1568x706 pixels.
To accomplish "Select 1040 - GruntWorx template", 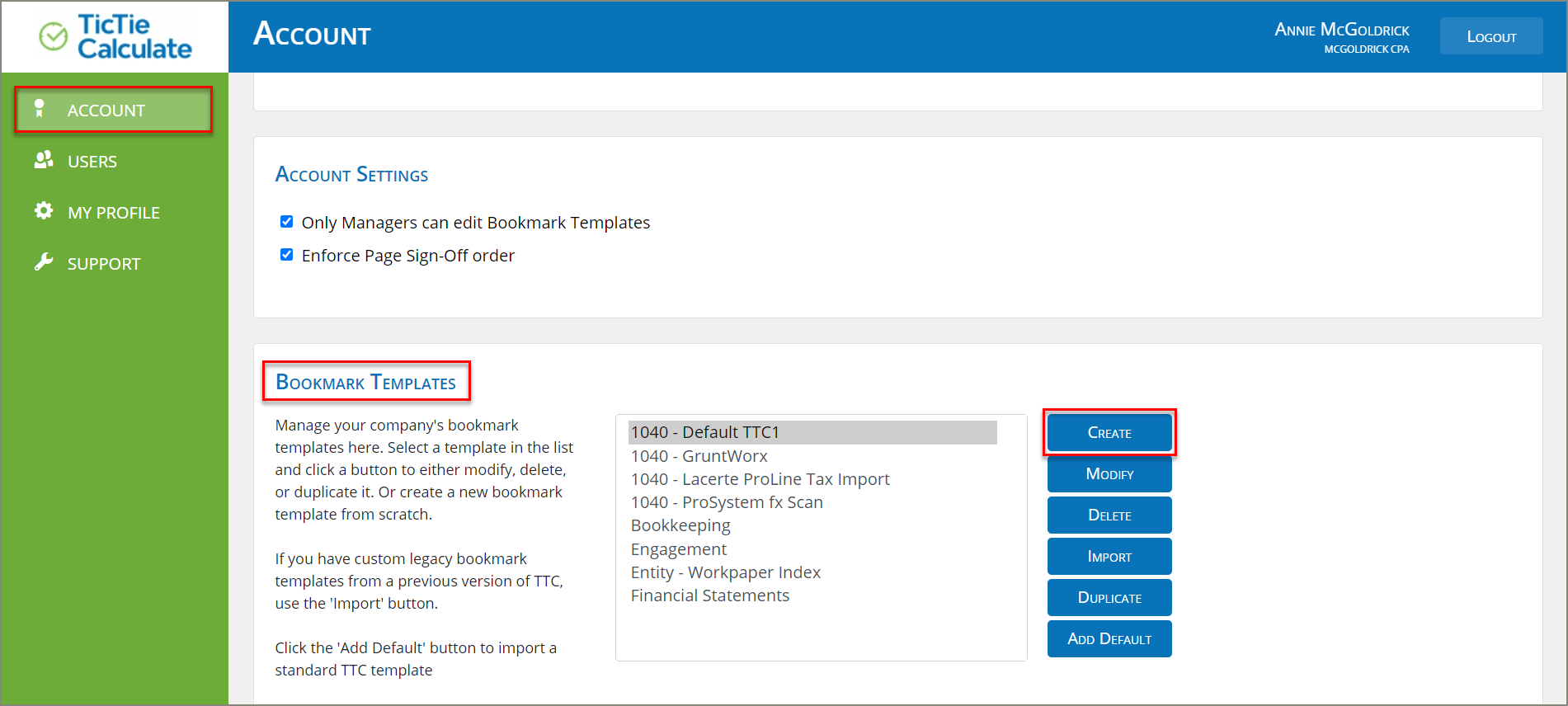I will (699, 456).
